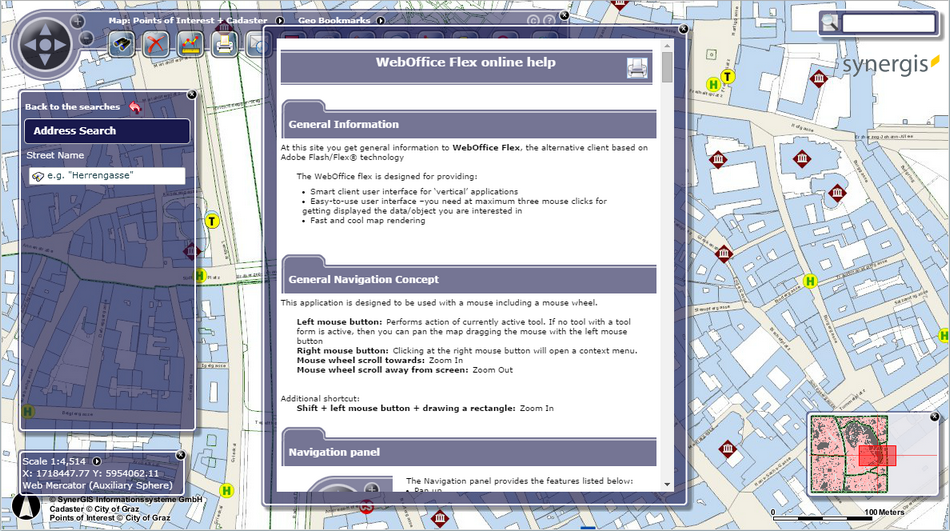Image resolution: width=950 pixels, height=531 pixels.
Task: Zoom out with the minus button
Action: (x=87, y=39)
